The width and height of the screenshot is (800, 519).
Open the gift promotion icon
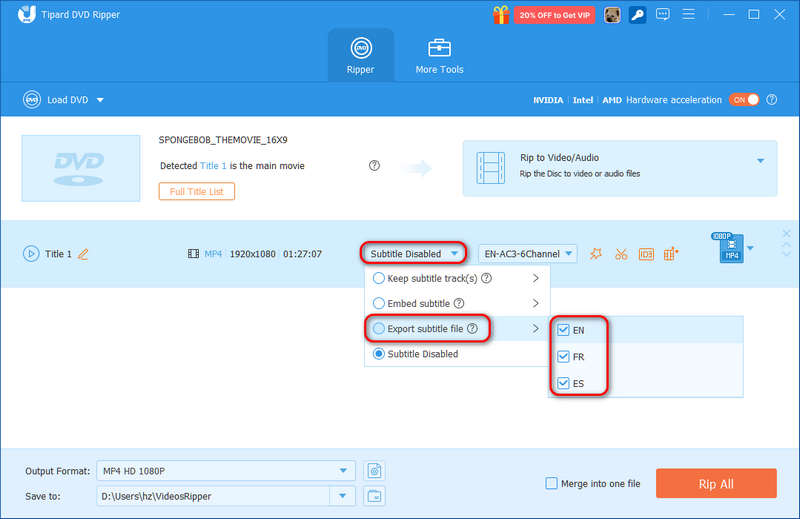tap(501, 15)
